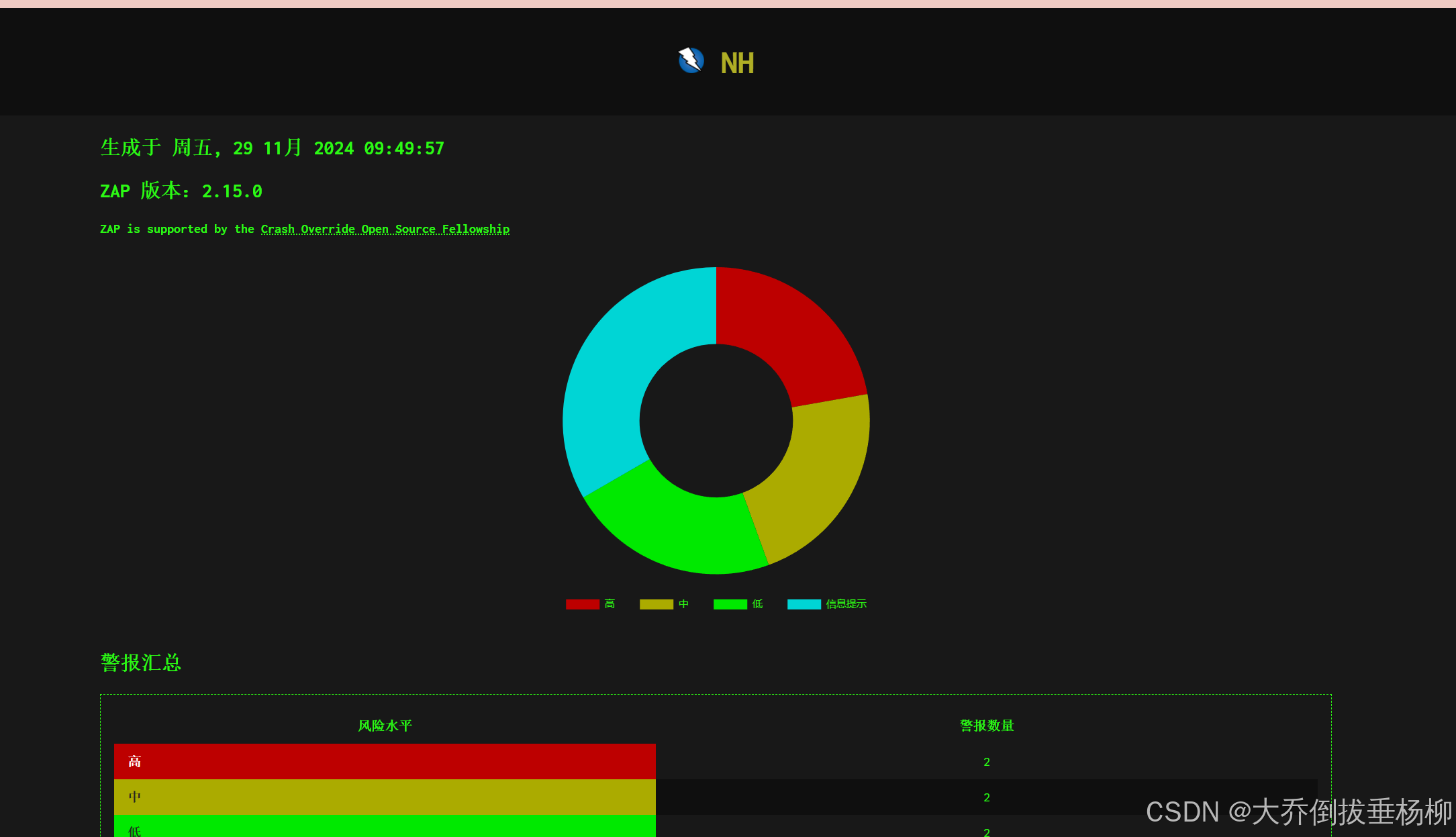Viewport: 1456px width, 837px height.
Task: Toggle the olive 中 legend swatch
Action: 656,604
